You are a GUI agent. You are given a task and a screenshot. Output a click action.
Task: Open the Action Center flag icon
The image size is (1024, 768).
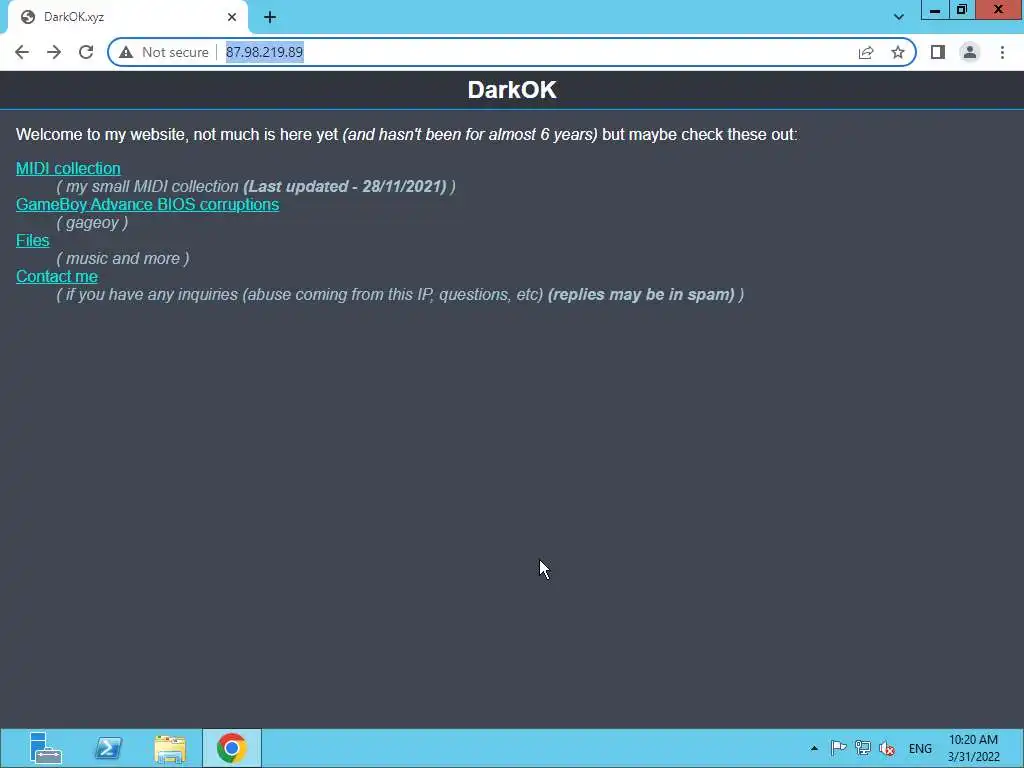pyautogui.click(x=839, y=748)
